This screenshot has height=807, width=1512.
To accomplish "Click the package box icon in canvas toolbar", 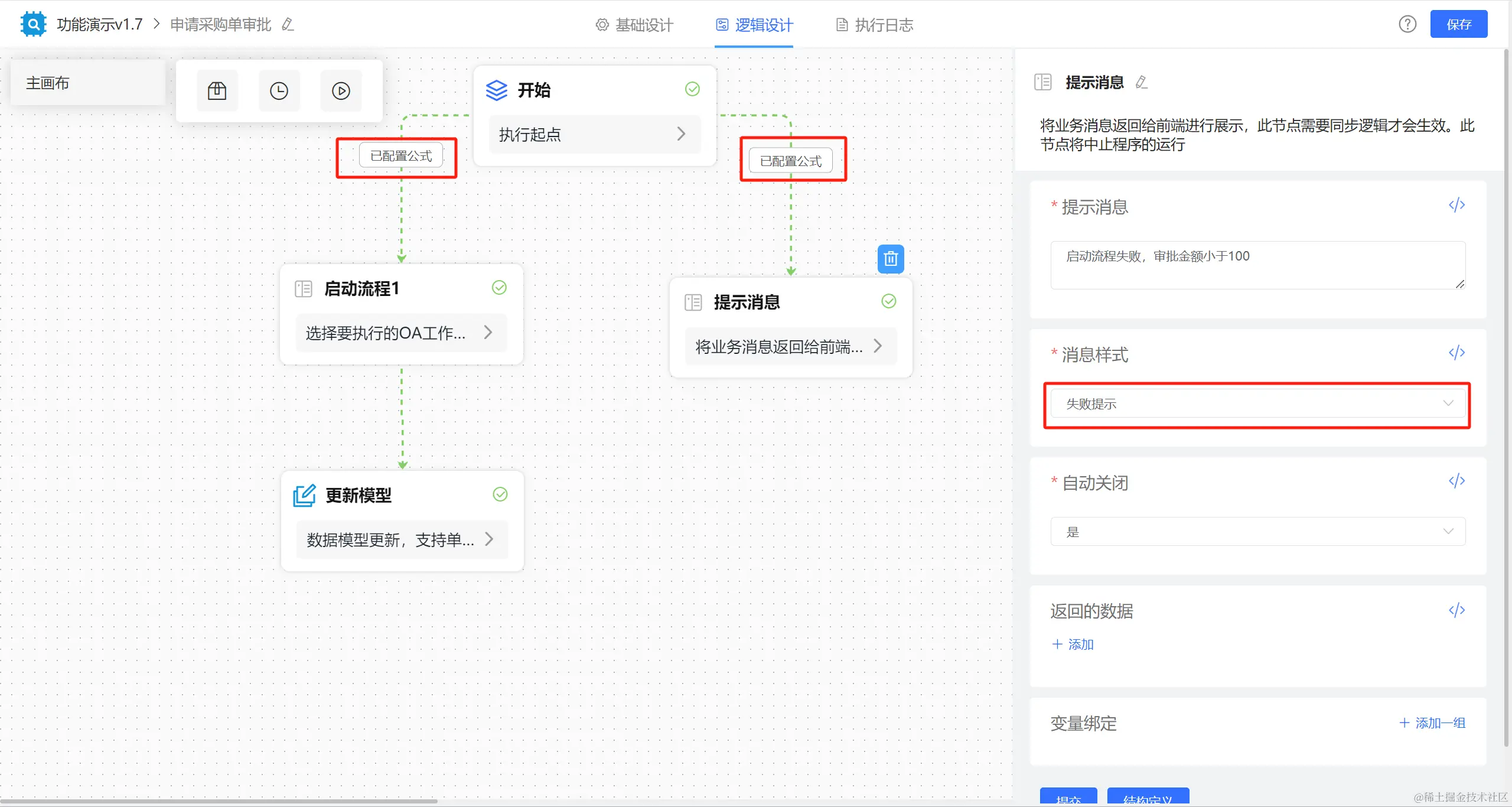I will pyautogui.click(x=217, y=90).
